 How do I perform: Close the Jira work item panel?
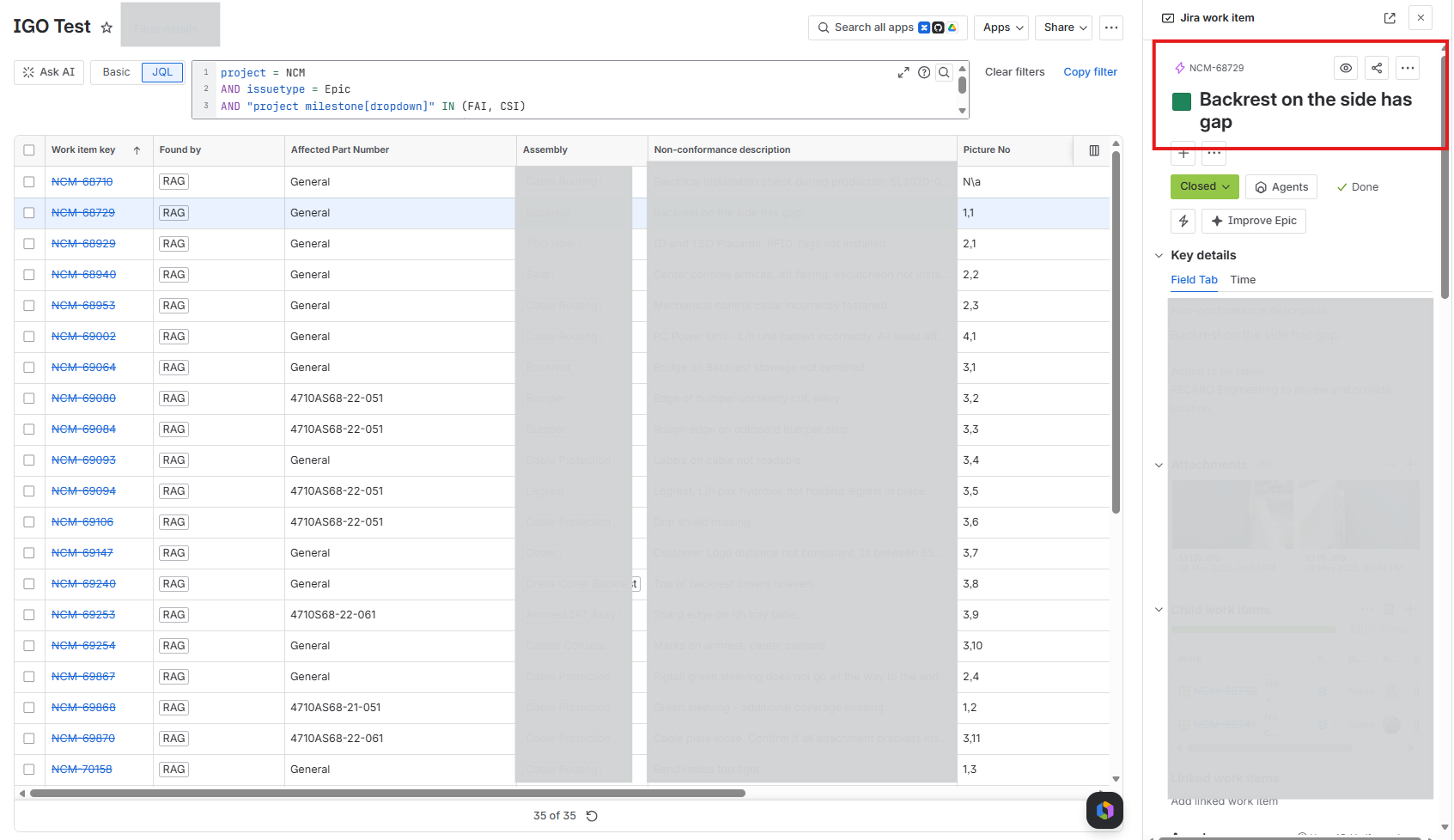[1421, 17]
